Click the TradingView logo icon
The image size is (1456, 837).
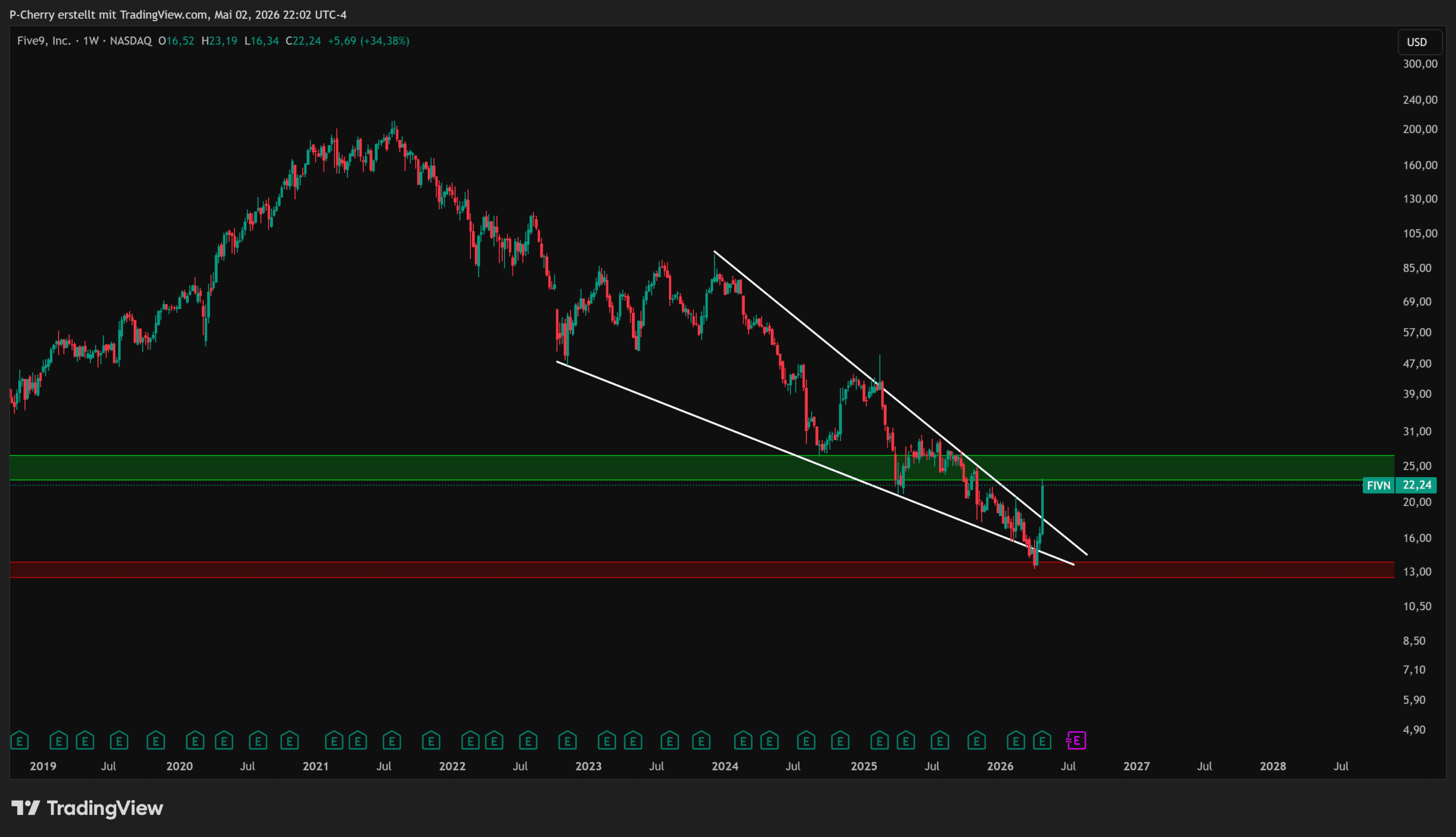point(26,808)
